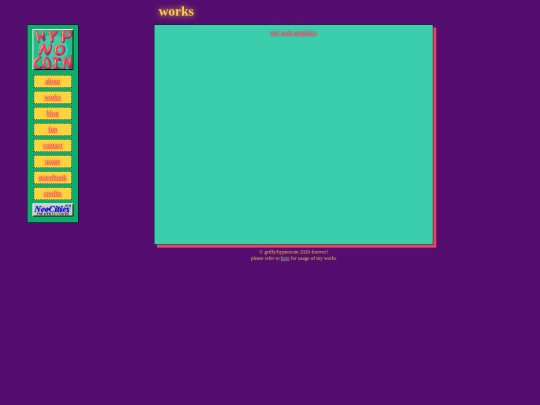This screenshot has height=405, width=540.
Task: Open the about page link
Action: coord(53,82)
